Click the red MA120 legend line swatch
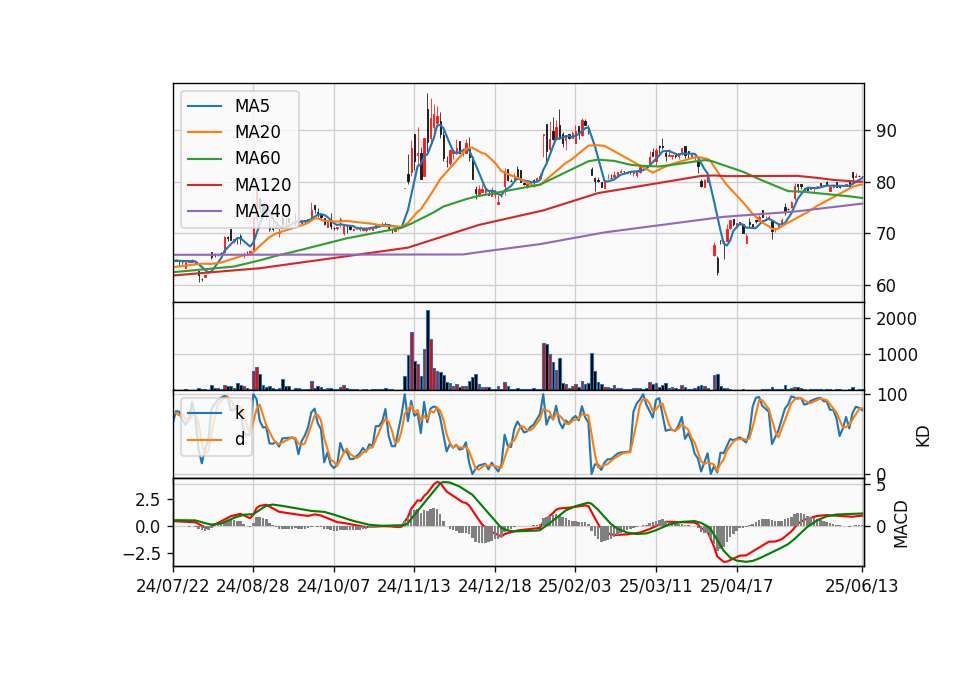The height and width of the screenshot is (690, 960). 204,185
